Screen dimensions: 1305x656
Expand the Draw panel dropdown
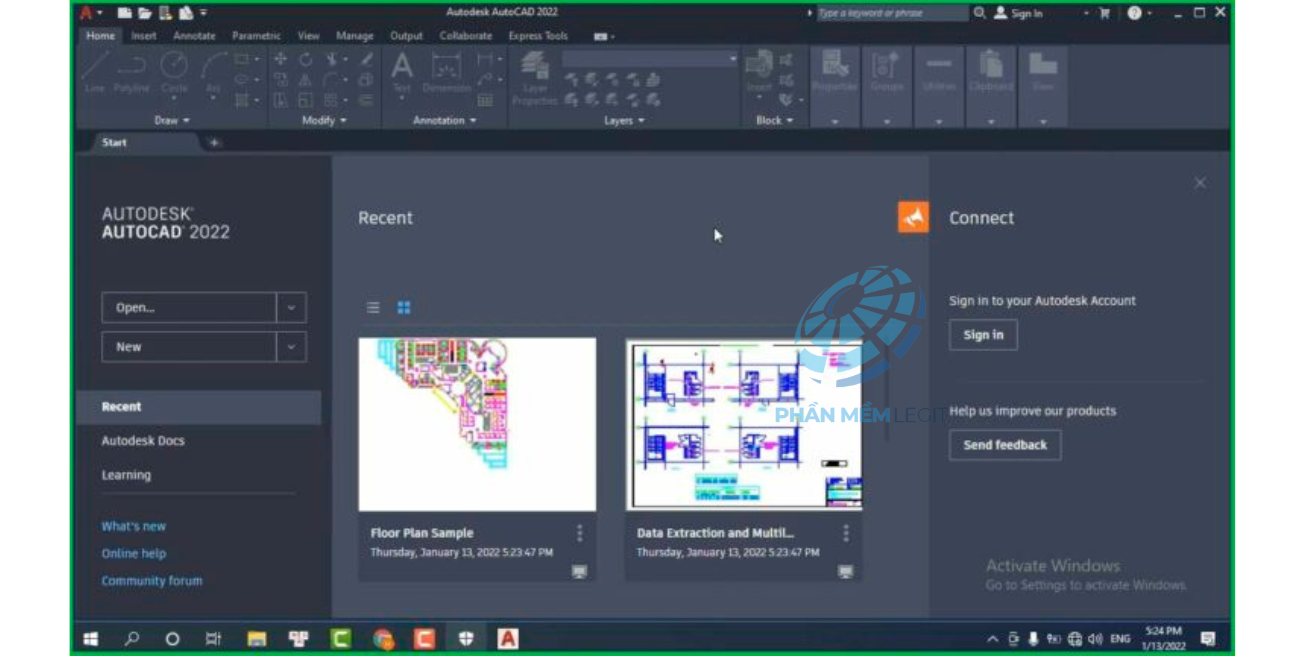[172, 120]
